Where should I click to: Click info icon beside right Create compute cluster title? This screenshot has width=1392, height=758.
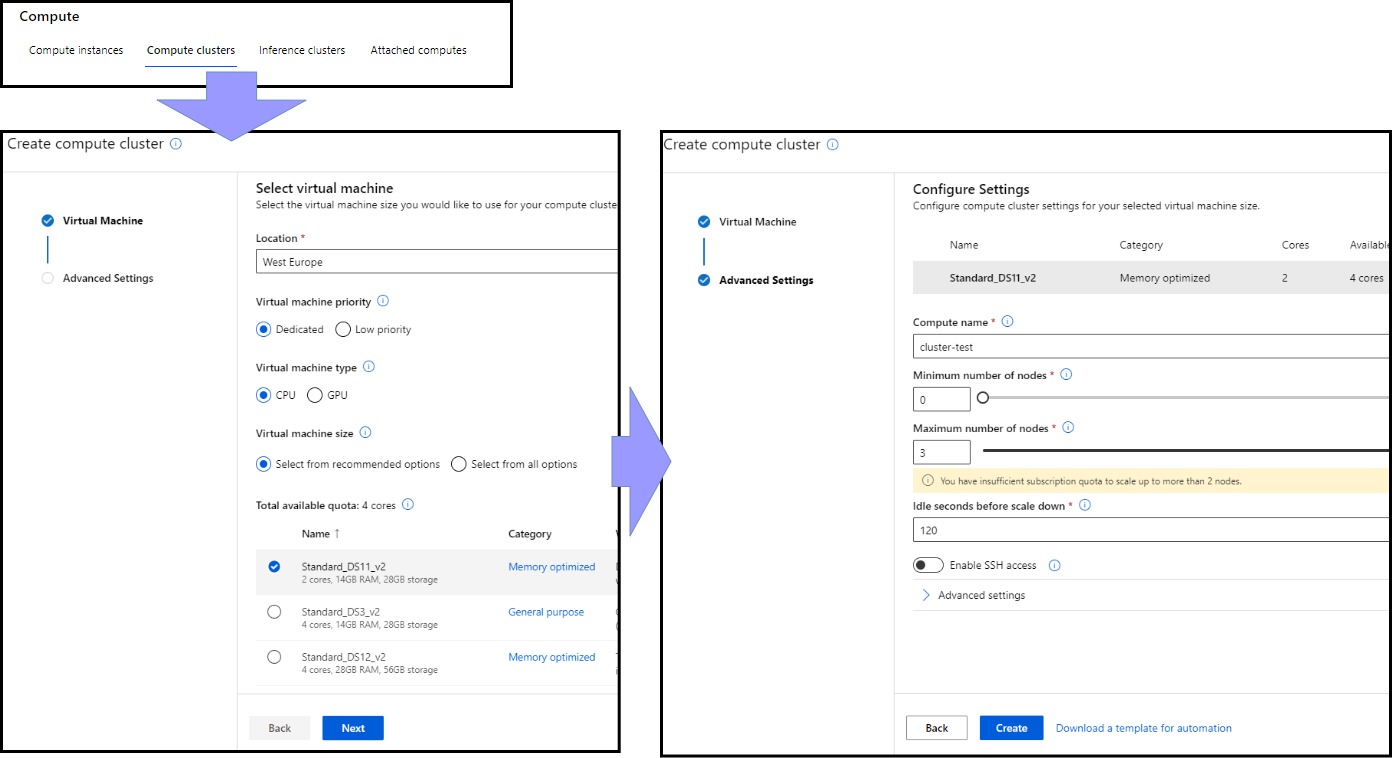click(x=833, y=145)
